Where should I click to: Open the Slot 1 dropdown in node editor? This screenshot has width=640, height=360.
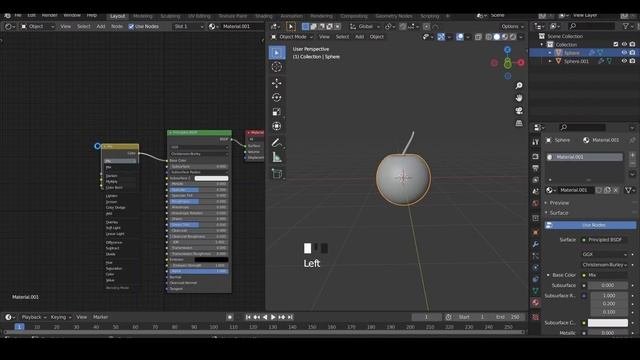tap(188, 27)
